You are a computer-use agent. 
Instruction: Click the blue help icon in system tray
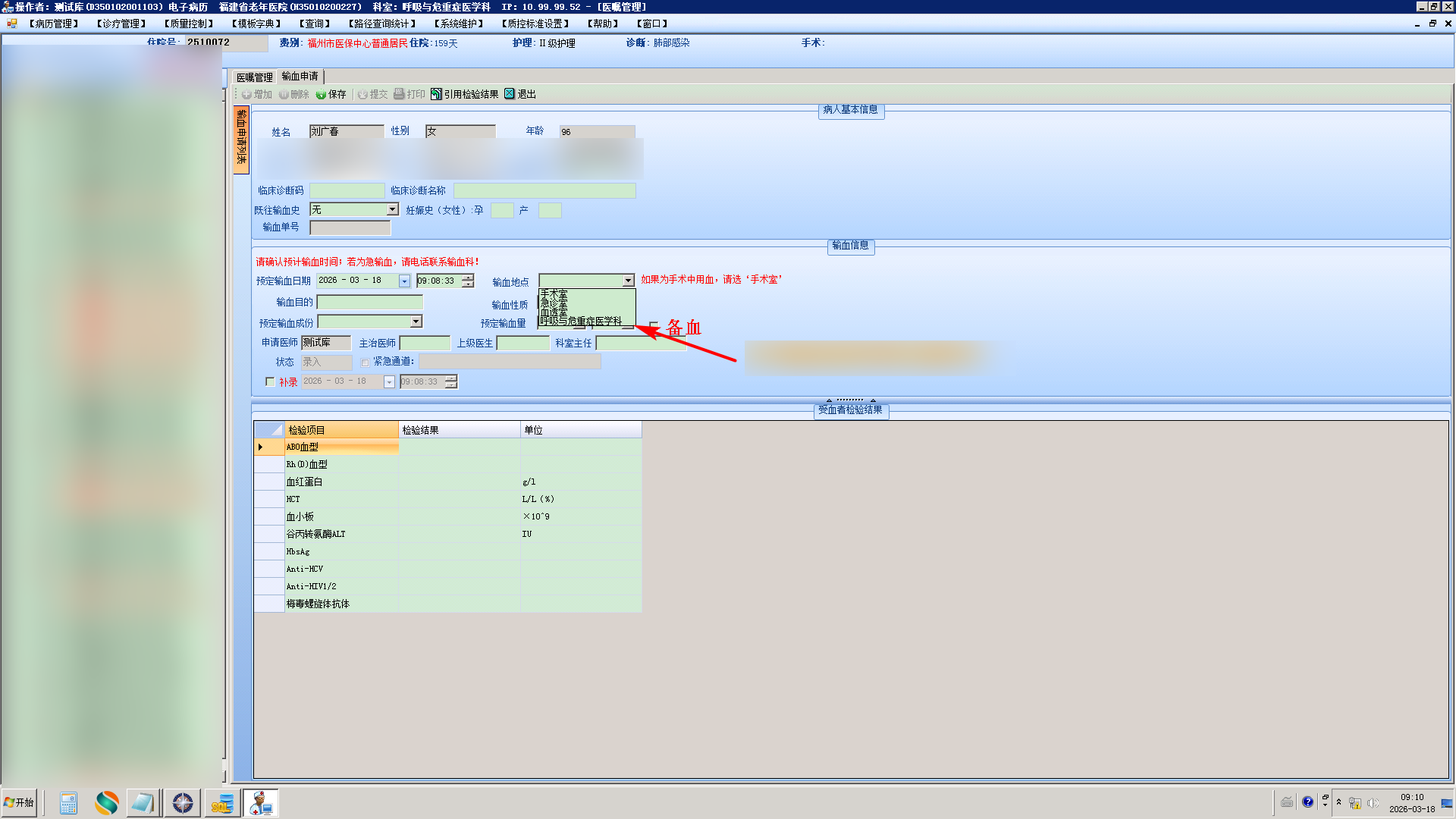[x=1307, y=802]
